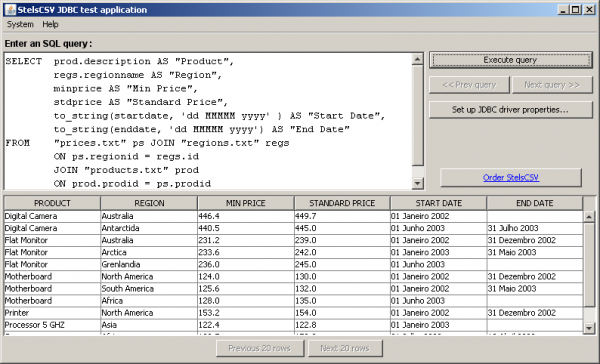
Task: Click the STANDARD PRICE column header
Action: point(342,203)
